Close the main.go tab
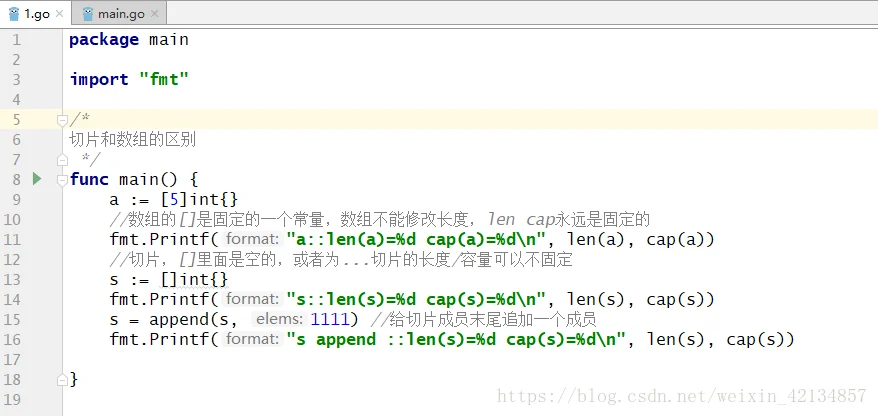This screenshot has width=878, height=416. click(155, 14)
